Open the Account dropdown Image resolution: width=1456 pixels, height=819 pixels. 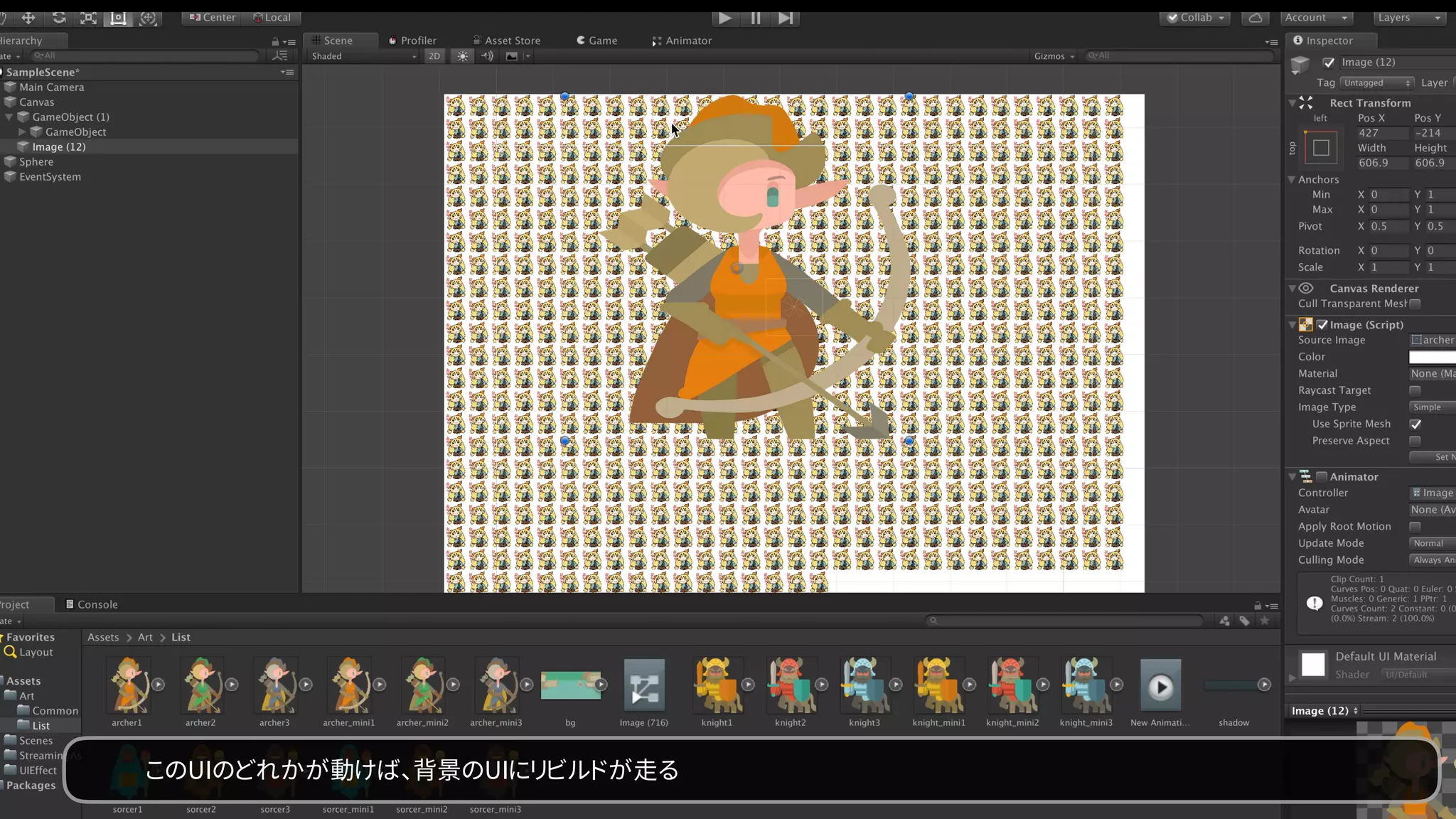[1316, 18]
